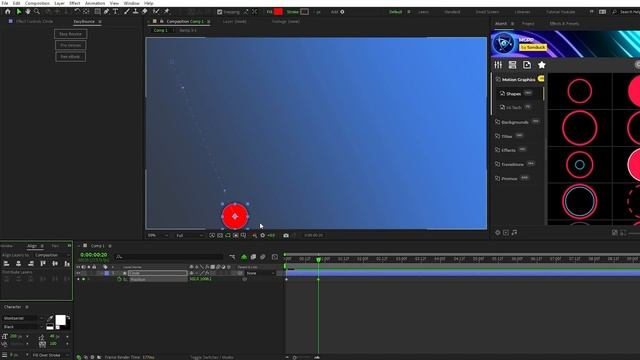Click the AtomX packs list icon

[x=512, y=65]
